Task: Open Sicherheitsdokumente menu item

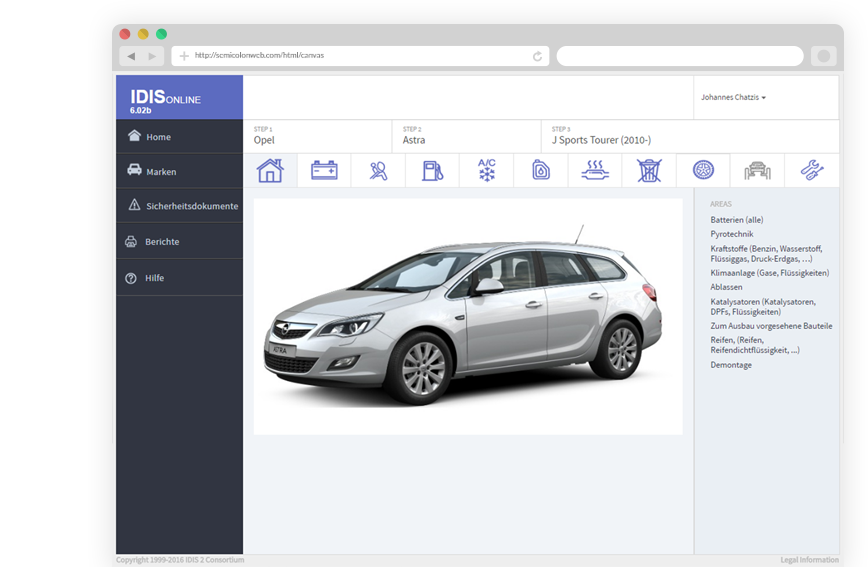Action: pos(179,205)
